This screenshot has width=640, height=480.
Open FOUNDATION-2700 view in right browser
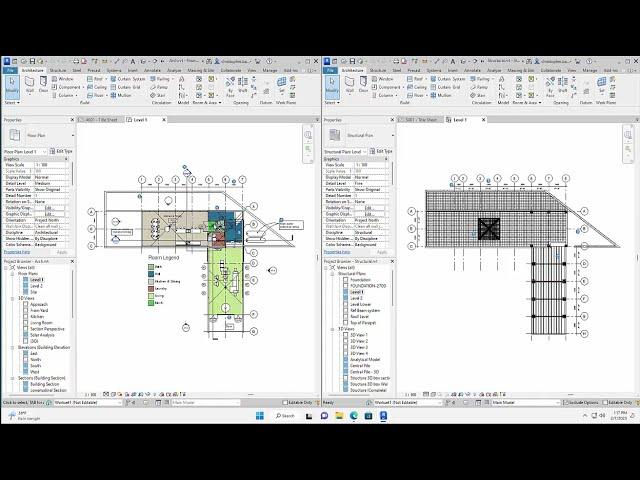pos(368,286)
